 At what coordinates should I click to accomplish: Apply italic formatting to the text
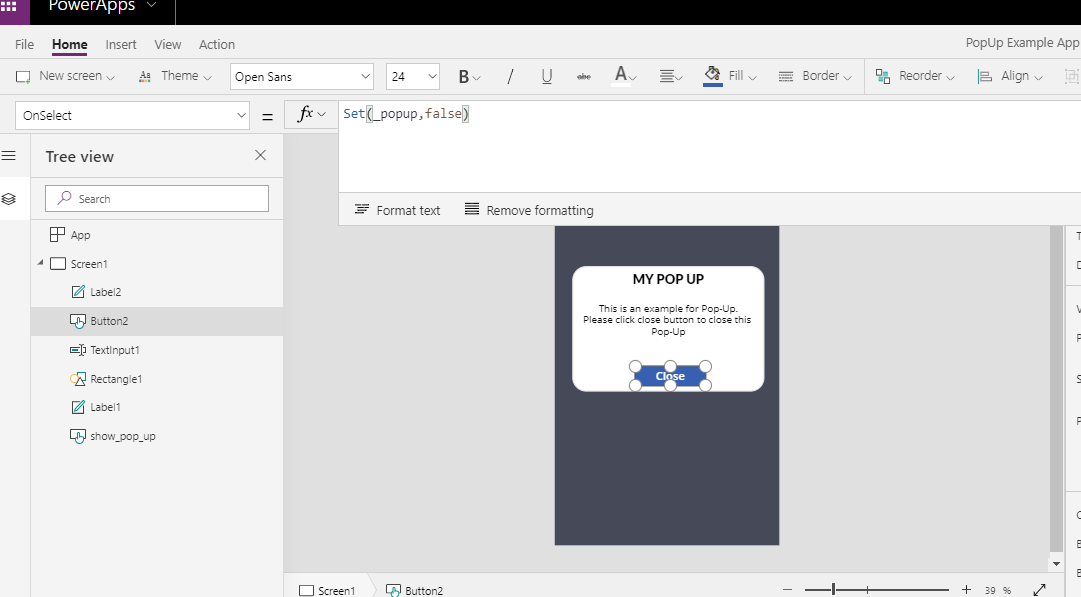click(511, 76)
